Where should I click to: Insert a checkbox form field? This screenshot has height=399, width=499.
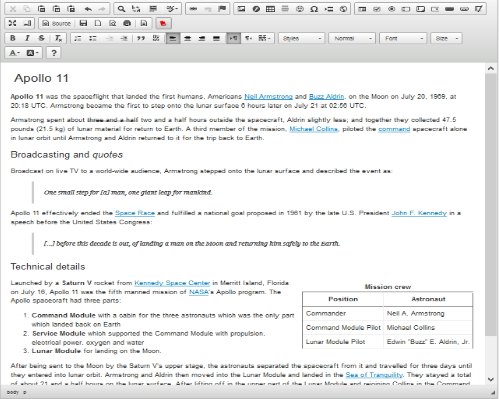point(377,9)
